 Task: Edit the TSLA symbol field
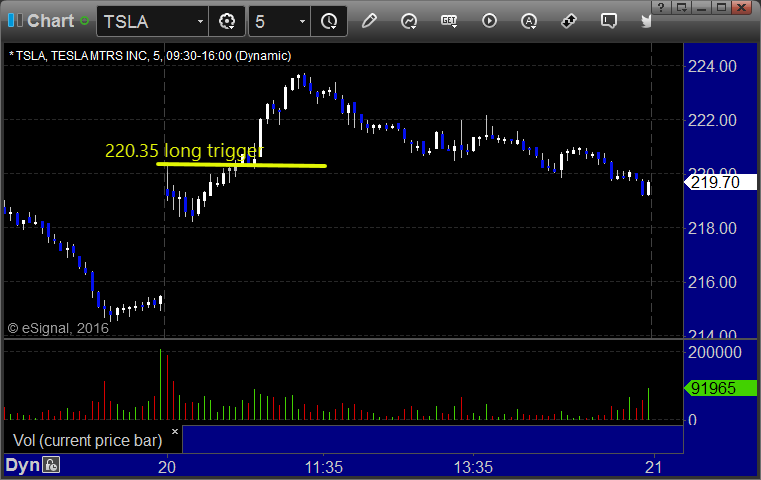pyautogui.click(x=146, y=21)
